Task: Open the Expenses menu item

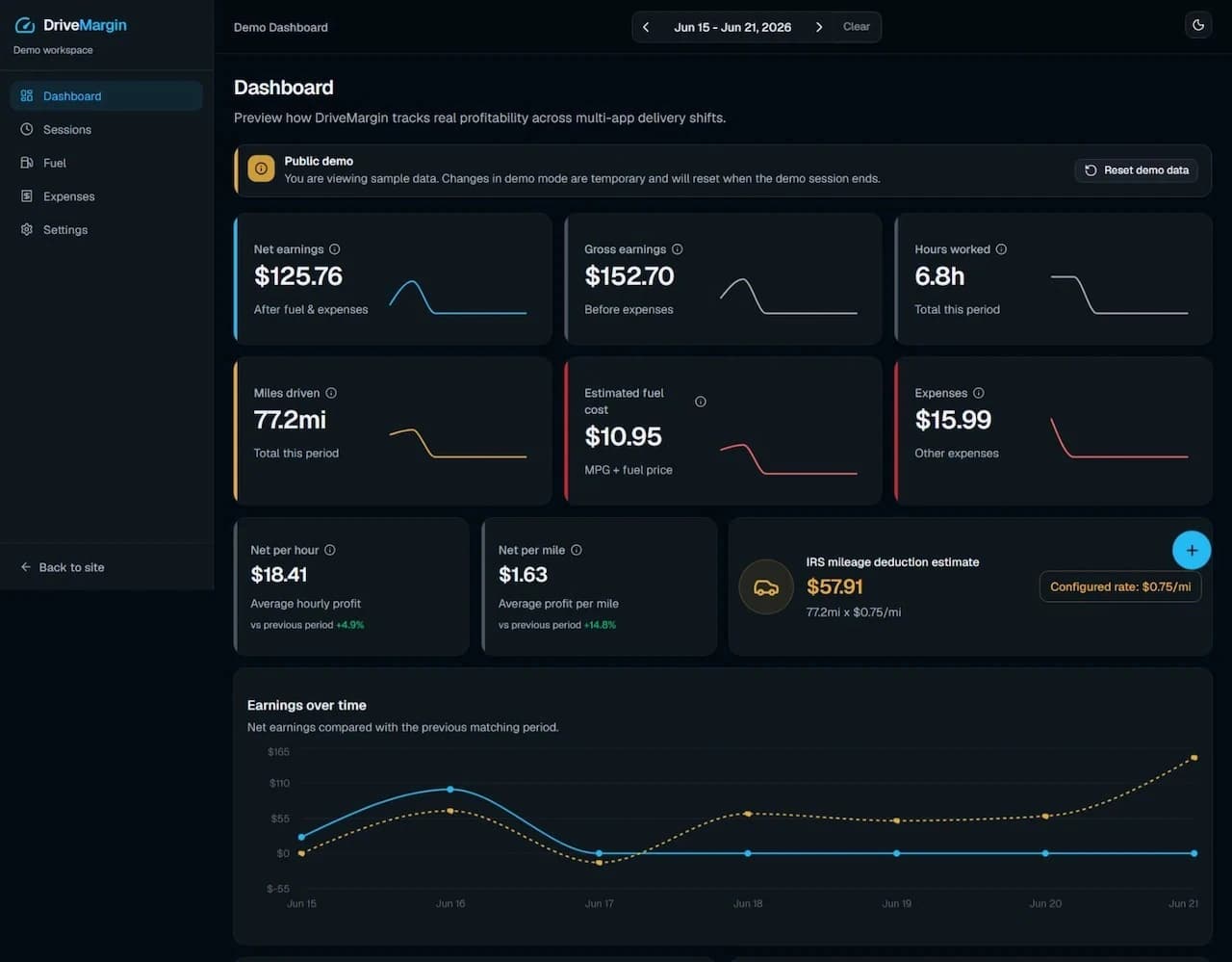Action: point(107,196)
